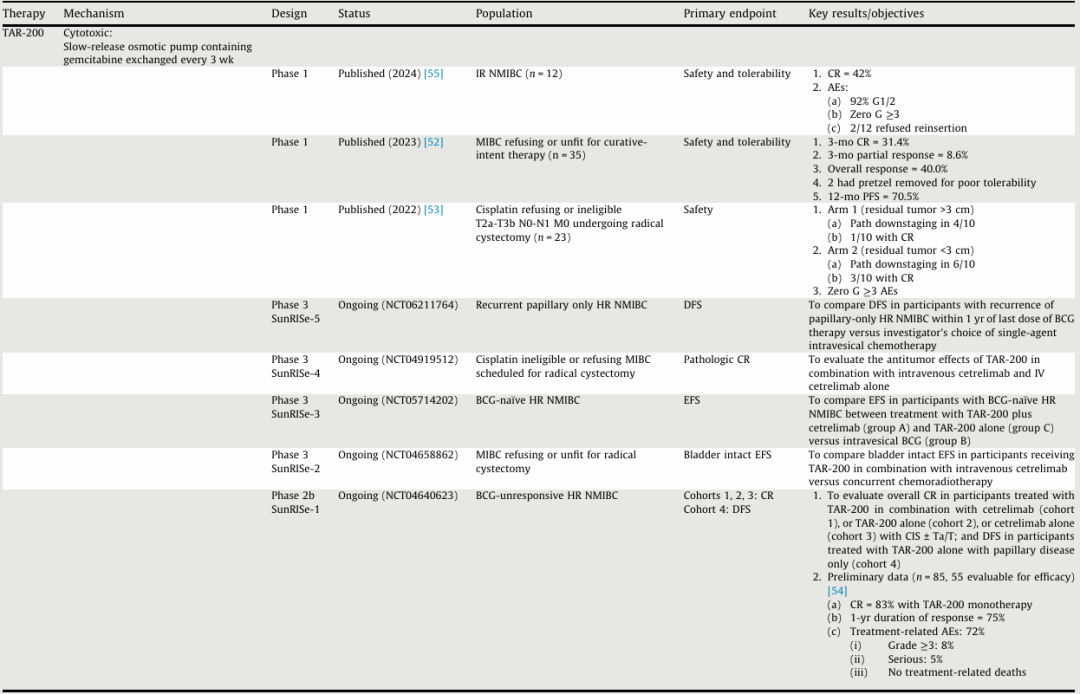The height and width of the screenshot is (694, 1080).
Task: Click the "Primary endpoint" column header
Action: tap(729, 13)
